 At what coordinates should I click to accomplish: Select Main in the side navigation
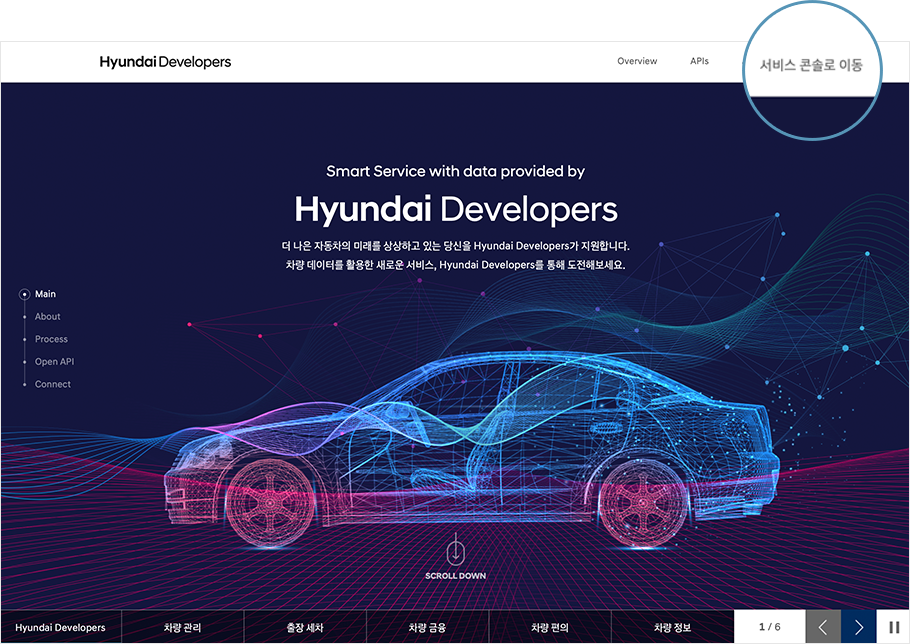45,294
